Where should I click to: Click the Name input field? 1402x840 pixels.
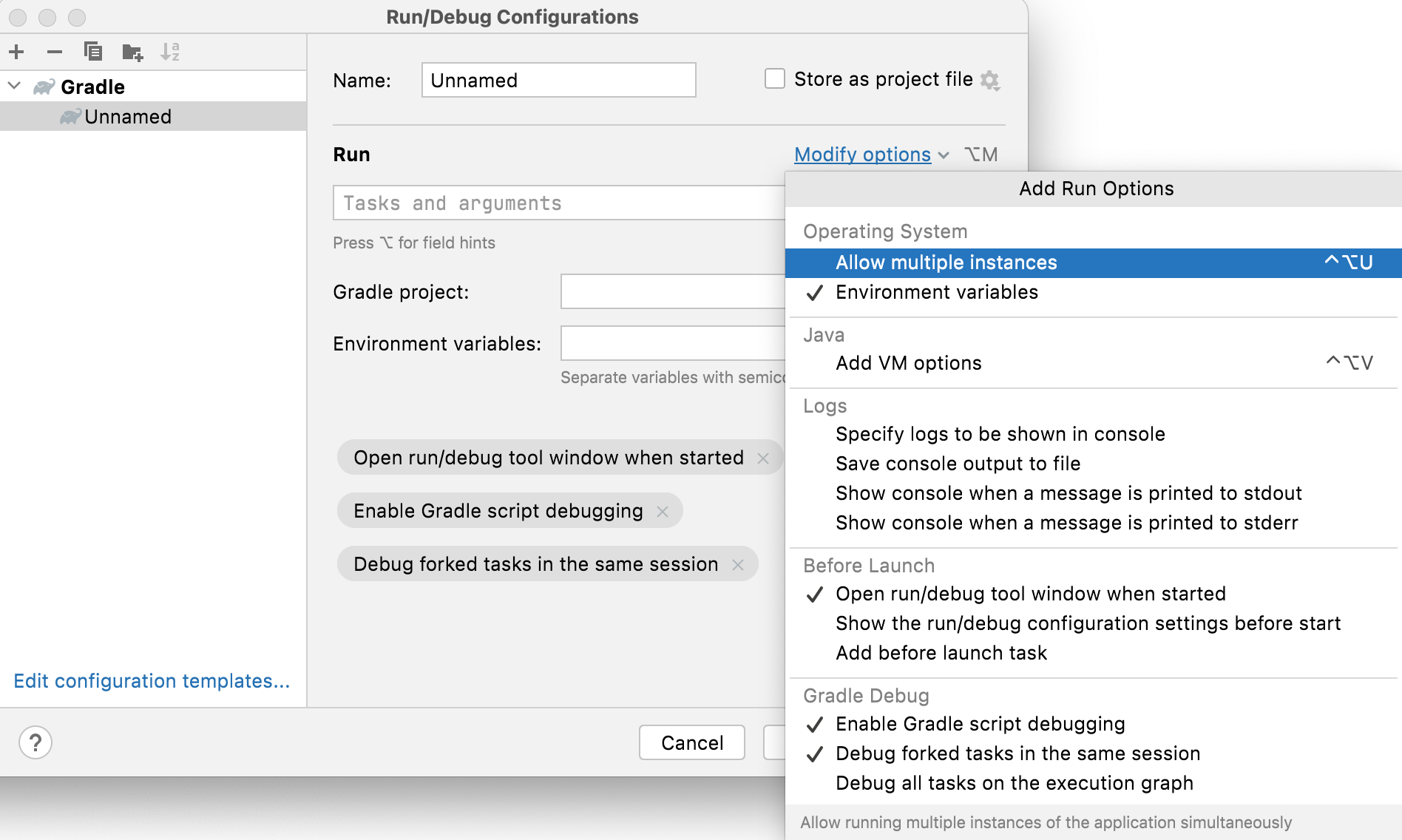558,79
